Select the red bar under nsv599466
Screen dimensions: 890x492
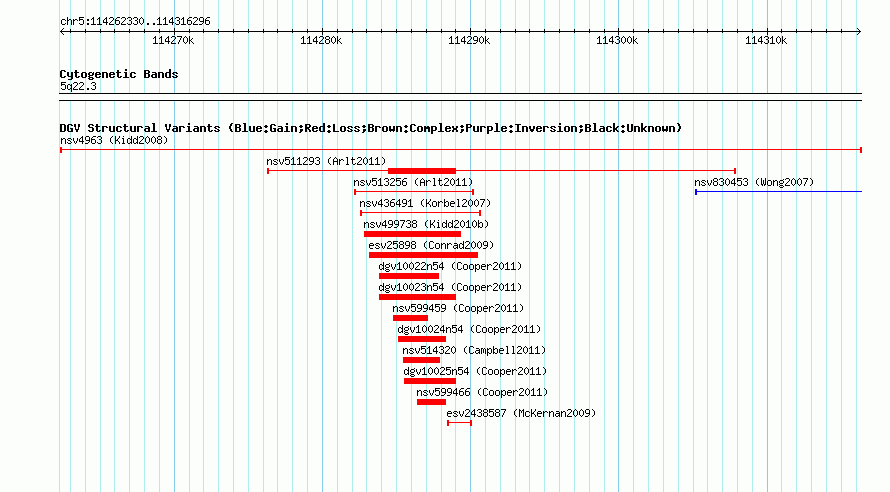(x=431, y=402)
